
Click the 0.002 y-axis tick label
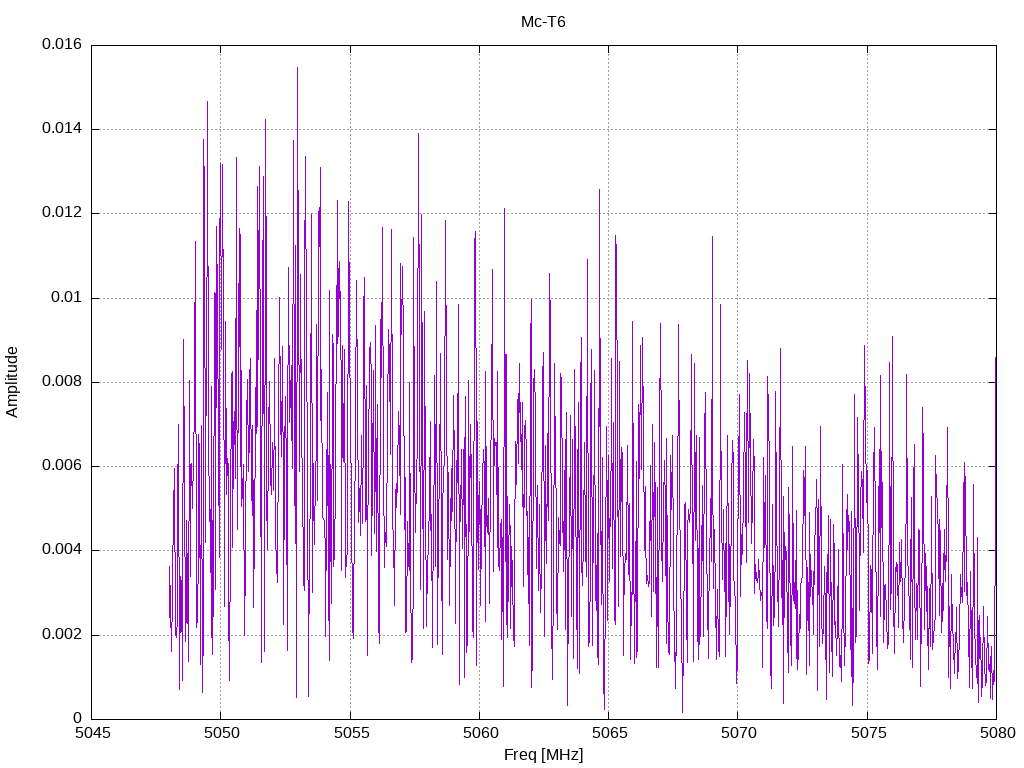(62, 635)
